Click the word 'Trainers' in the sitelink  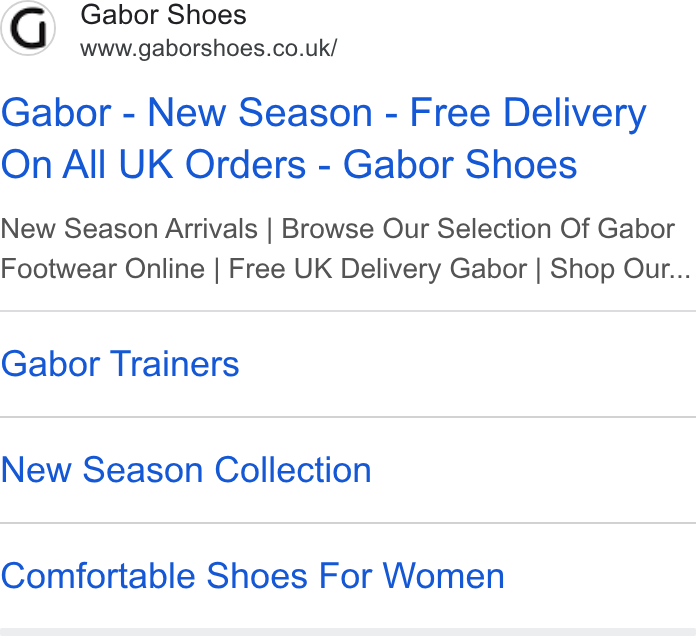pyautogui.click(x=174, y=364)
